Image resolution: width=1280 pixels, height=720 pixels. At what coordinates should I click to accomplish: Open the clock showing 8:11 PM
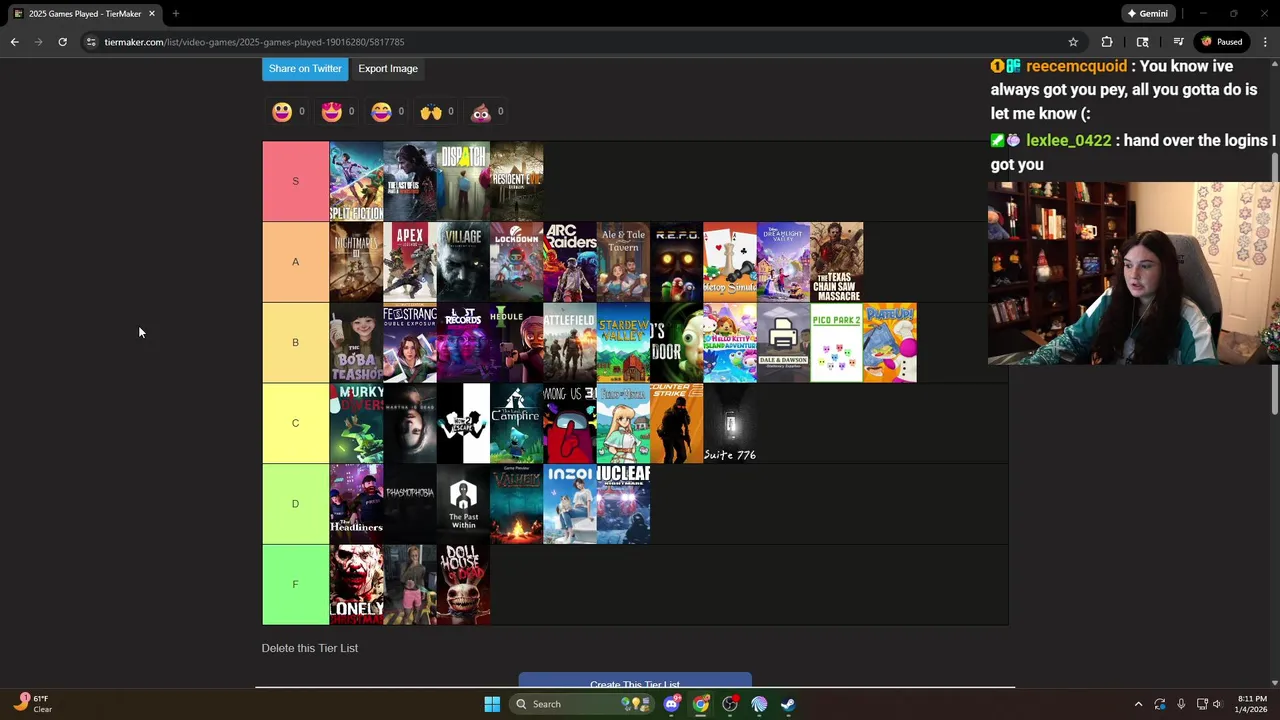(1252, 704)
